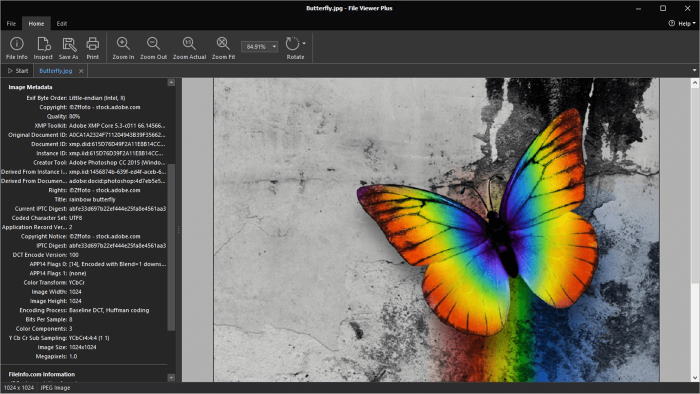This screenshot has width=700, height=394.
Task: Close the Butterfly.jpg tab
Action: pos(81,71)
